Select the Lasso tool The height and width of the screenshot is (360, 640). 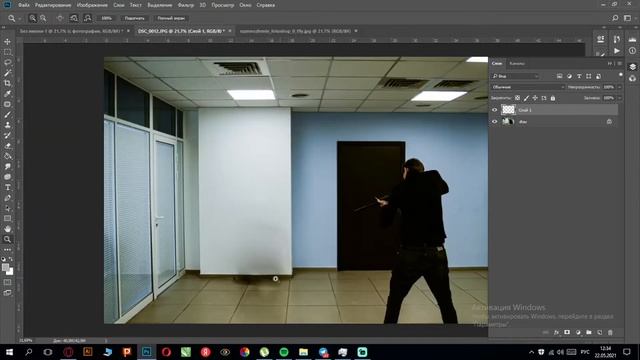pyautogui.click(x=7, y=62)
